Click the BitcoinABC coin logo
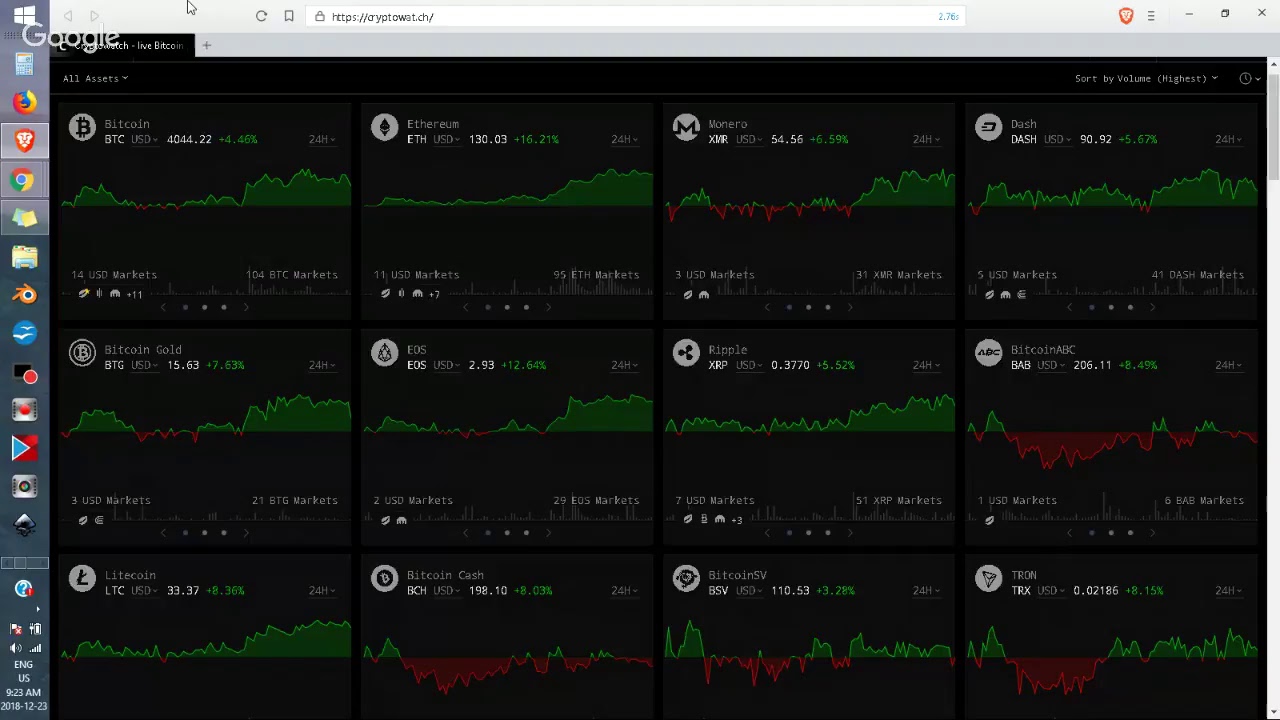 tap(988, 353)
